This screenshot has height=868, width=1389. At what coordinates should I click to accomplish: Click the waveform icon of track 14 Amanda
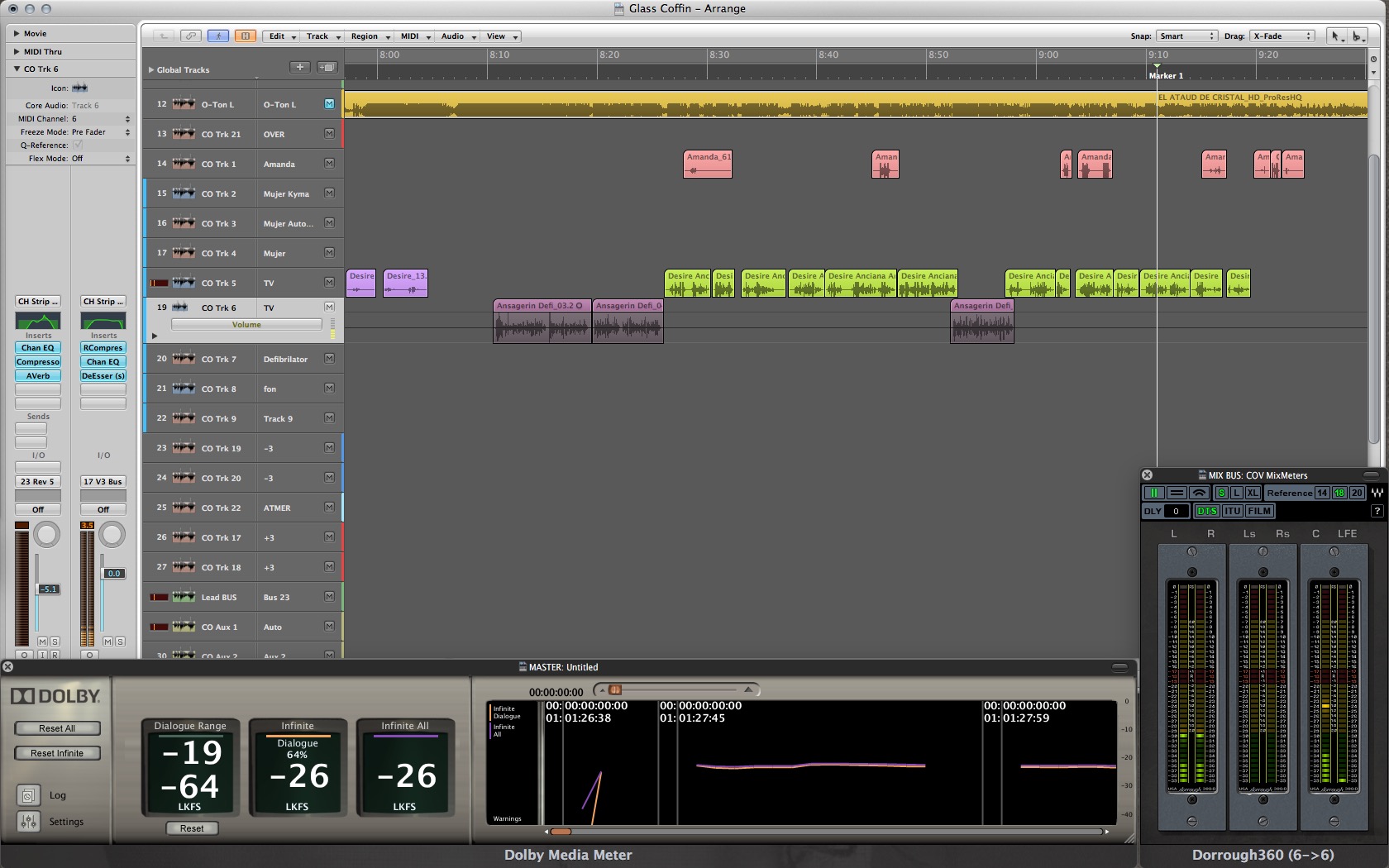tap(184, 164)
